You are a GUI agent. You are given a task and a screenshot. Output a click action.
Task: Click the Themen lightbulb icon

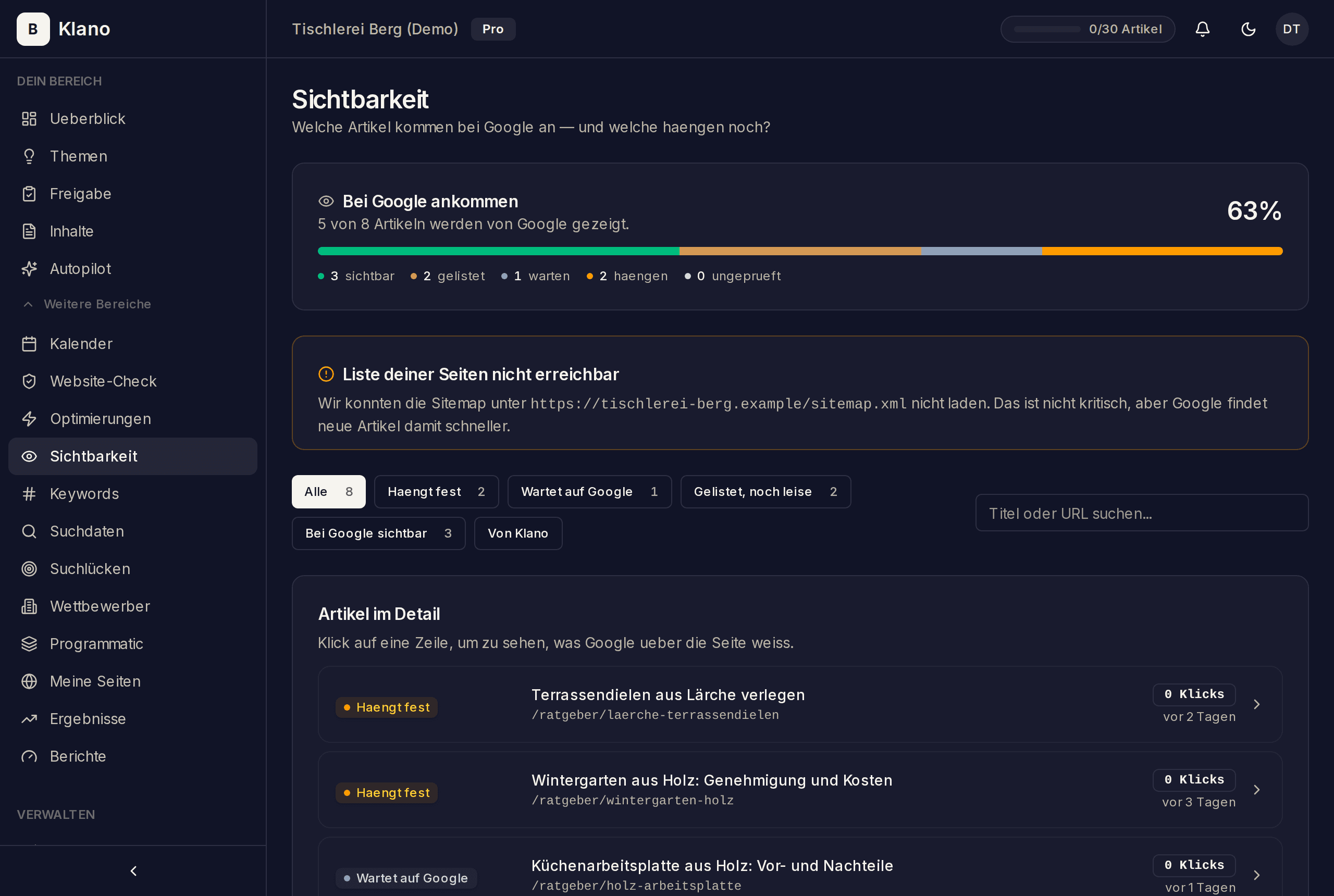click(29, 157)
